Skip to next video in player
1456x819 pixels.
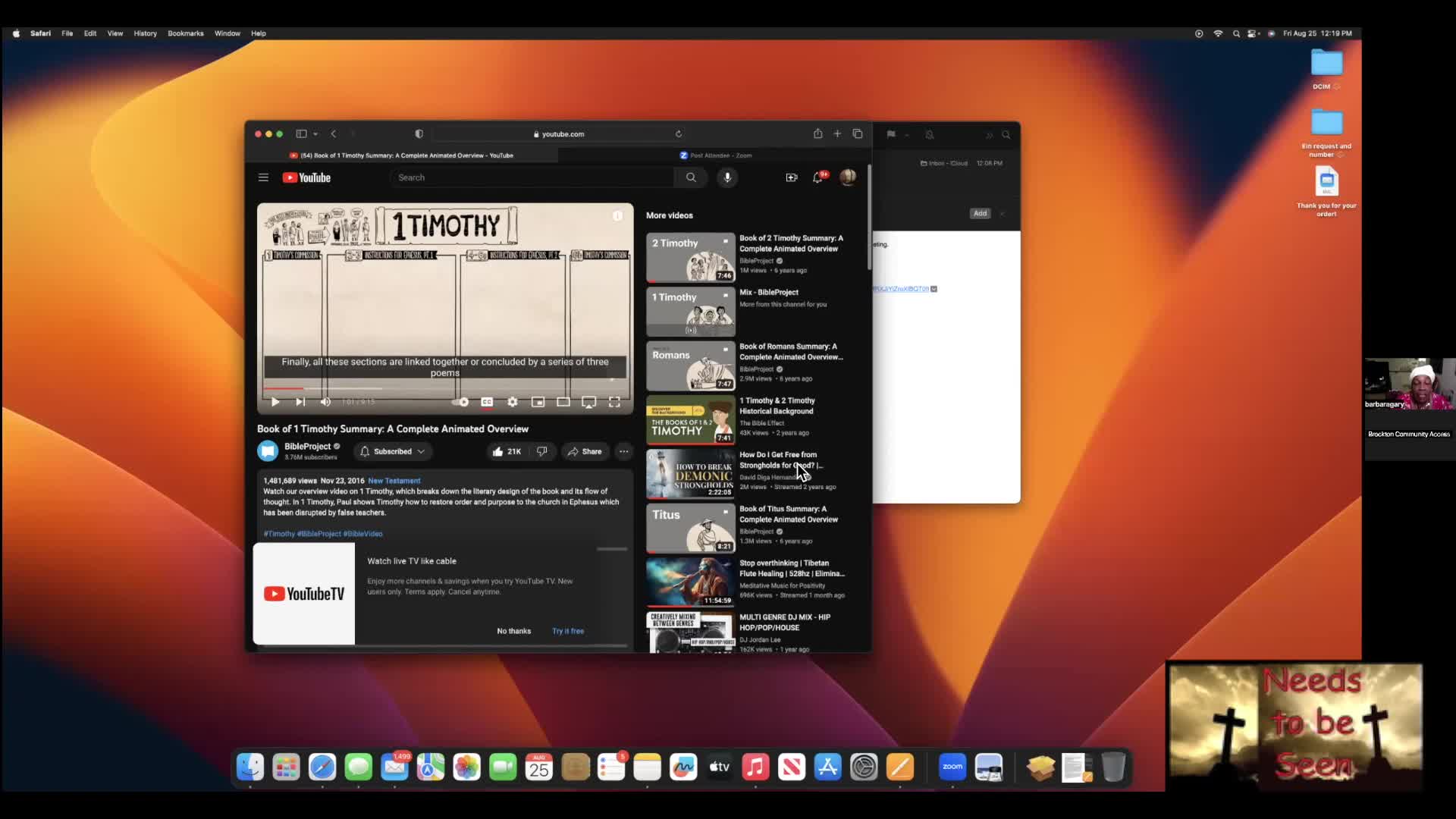click(x=300, y=402)
